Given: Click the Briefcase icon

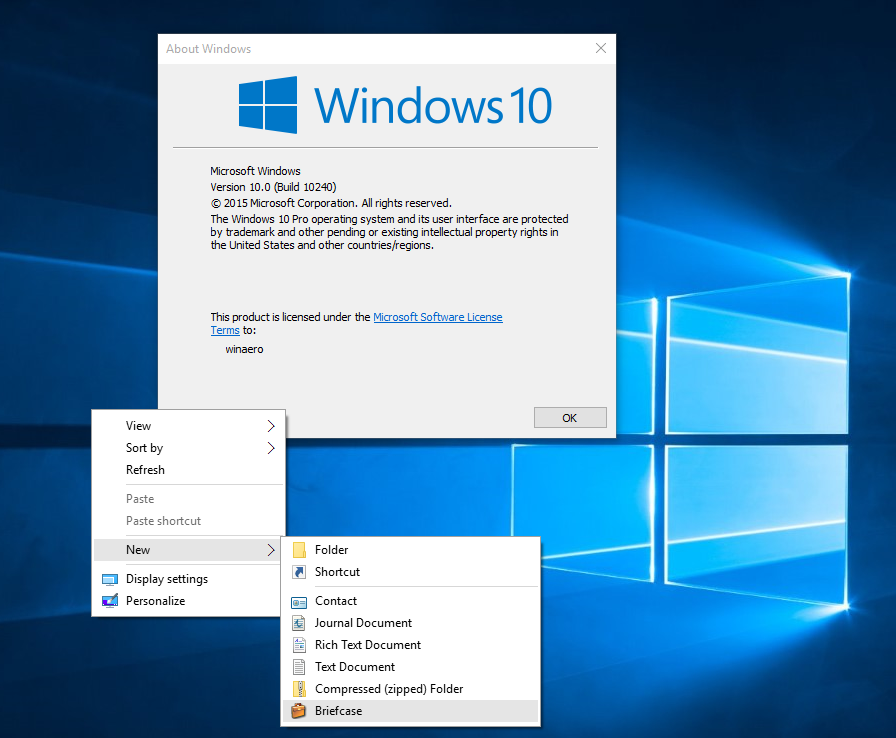Looking at the screenshot, I should tap(299, 711).
